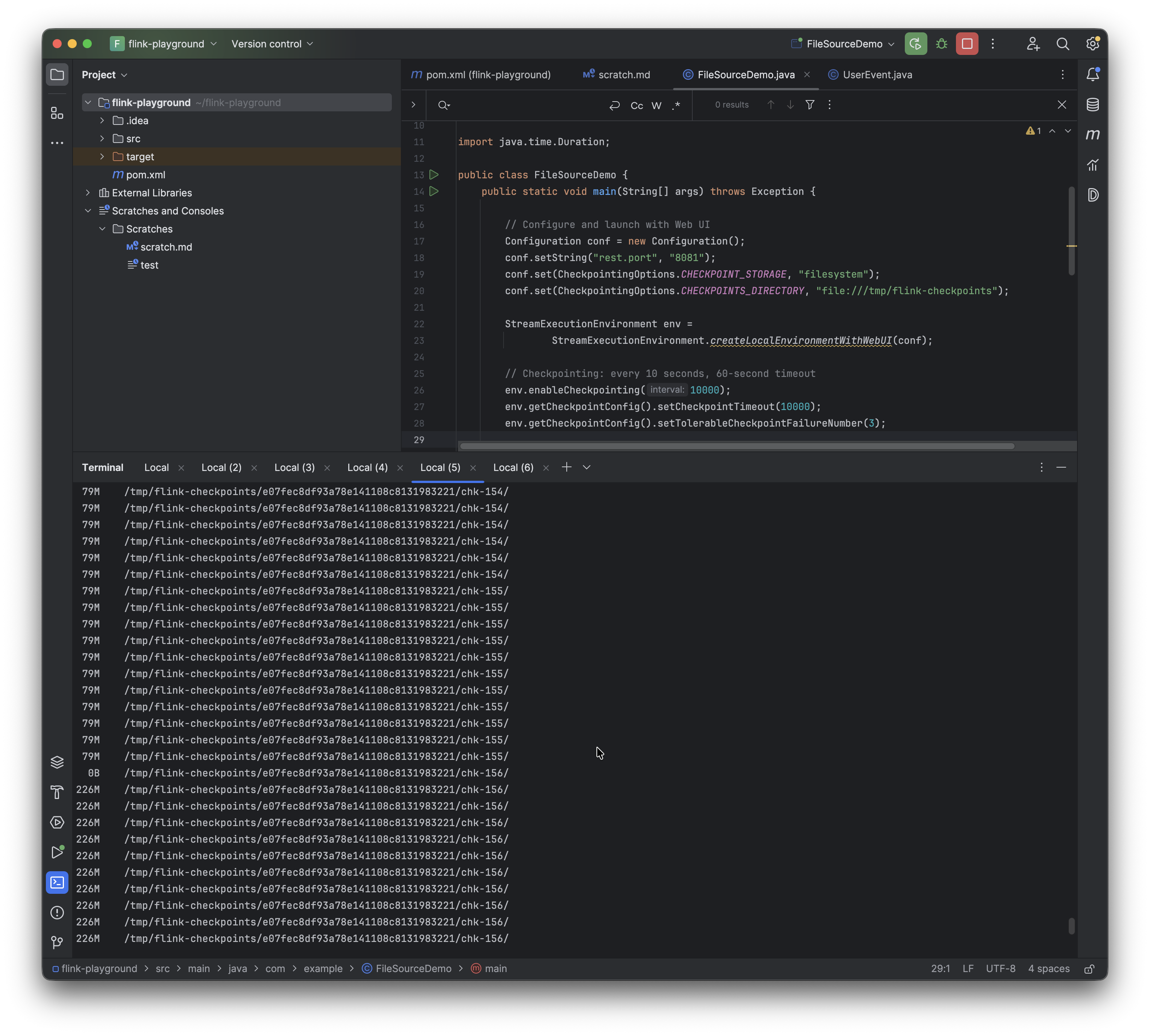Open terminal tabs dropdown arrow
This screenshot has width=1150, height=1036.
pyautogui.click(x=586, y=467)
